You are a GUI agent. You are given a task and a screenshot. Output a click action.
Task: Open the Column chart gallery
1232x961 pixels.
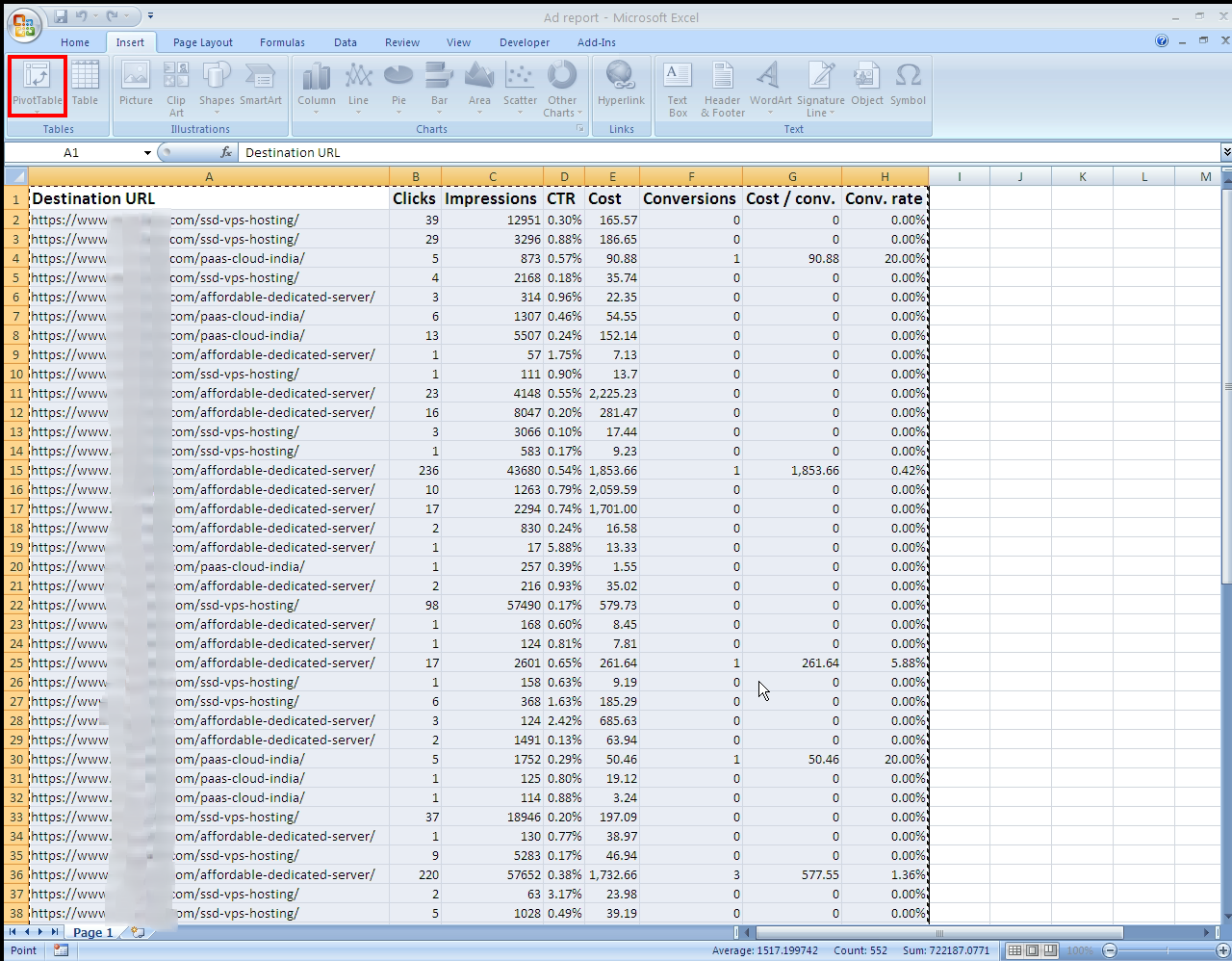[317, 86]
